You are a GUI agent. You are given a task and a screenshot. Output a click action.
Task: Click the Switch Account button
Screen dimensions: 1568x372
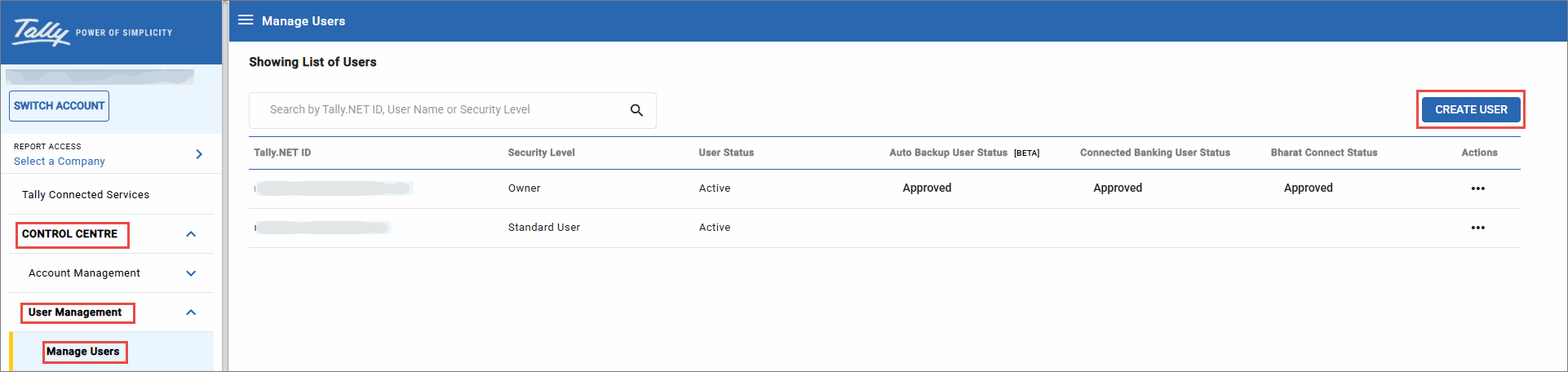click(59, 106)
